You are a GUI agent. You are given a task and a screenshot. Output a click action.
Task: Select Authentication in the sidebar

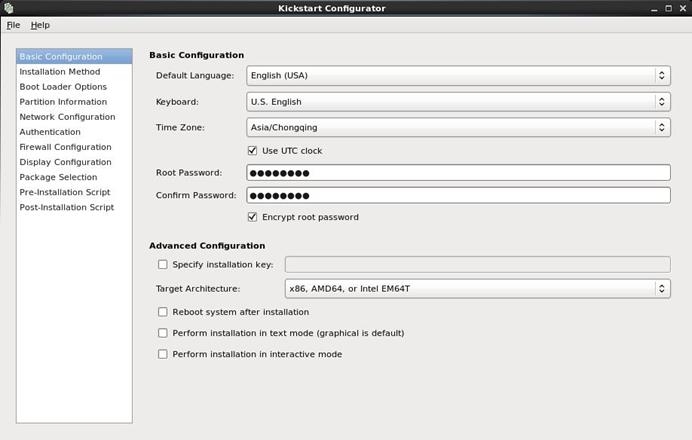(x=74, y=132)
